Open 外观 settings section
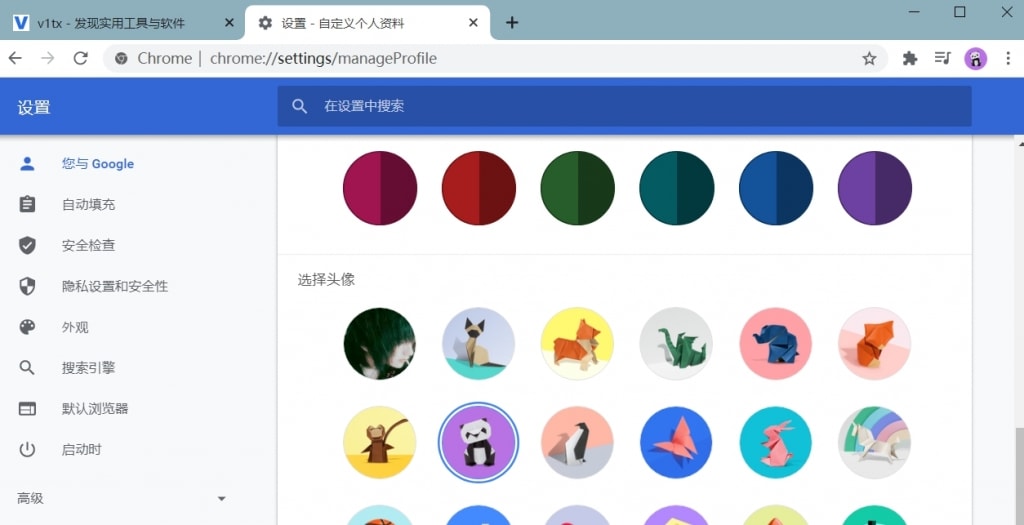 [x=75, y=327]
